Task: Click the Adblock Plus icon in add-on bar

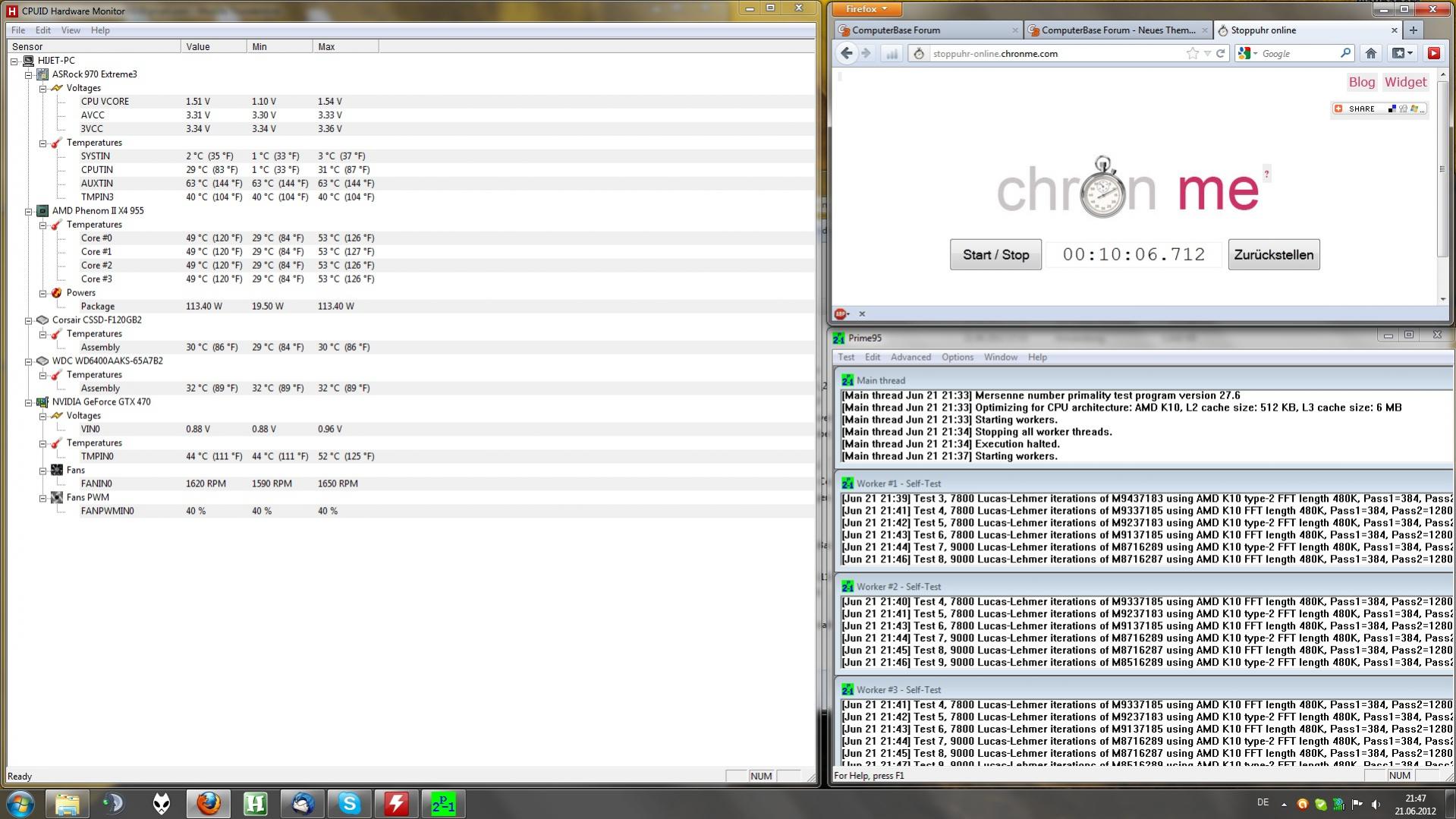Action: [840, 313]
